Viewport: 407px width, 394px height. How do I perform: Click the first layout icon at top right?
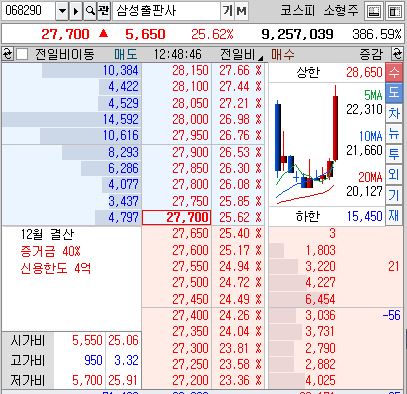pos(374,12)
